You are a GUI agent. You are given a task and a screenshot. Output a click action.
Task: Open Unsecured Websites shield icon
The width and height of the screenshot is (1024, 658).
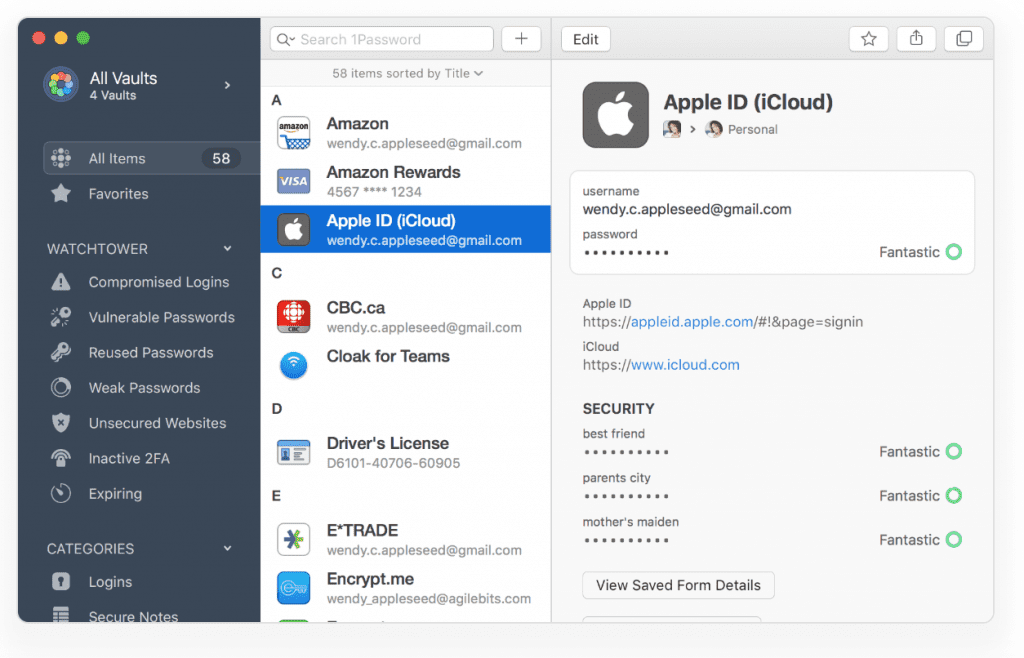(x=61, y=423)
